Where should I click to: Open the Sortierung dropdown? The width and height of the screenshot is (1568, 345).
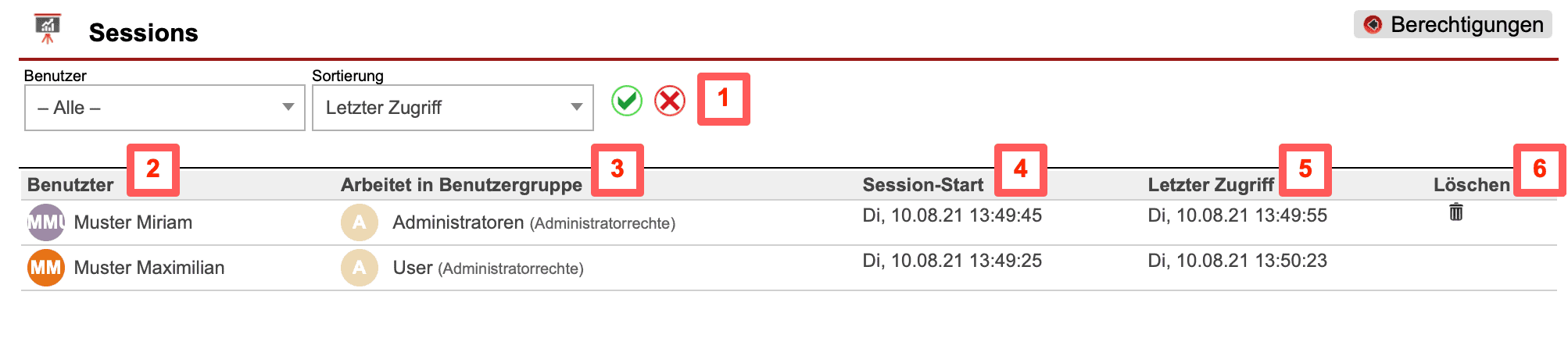(x=453, y=108)
